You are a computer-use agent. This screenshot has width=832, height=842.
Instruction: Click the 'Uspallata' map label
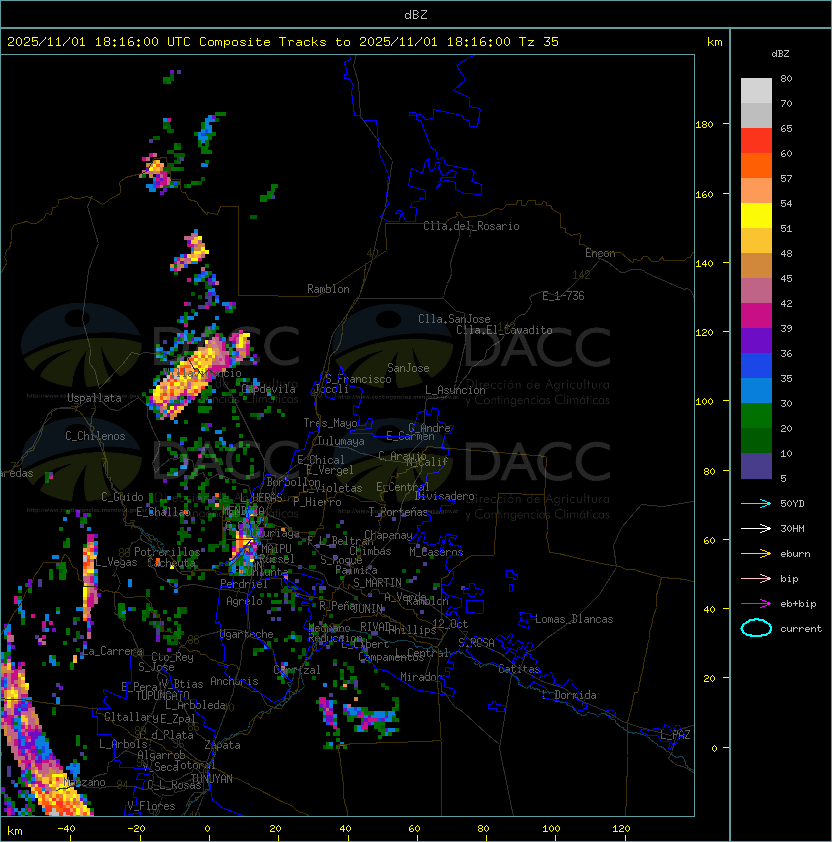pyautogui.click(x=94, y=398)
